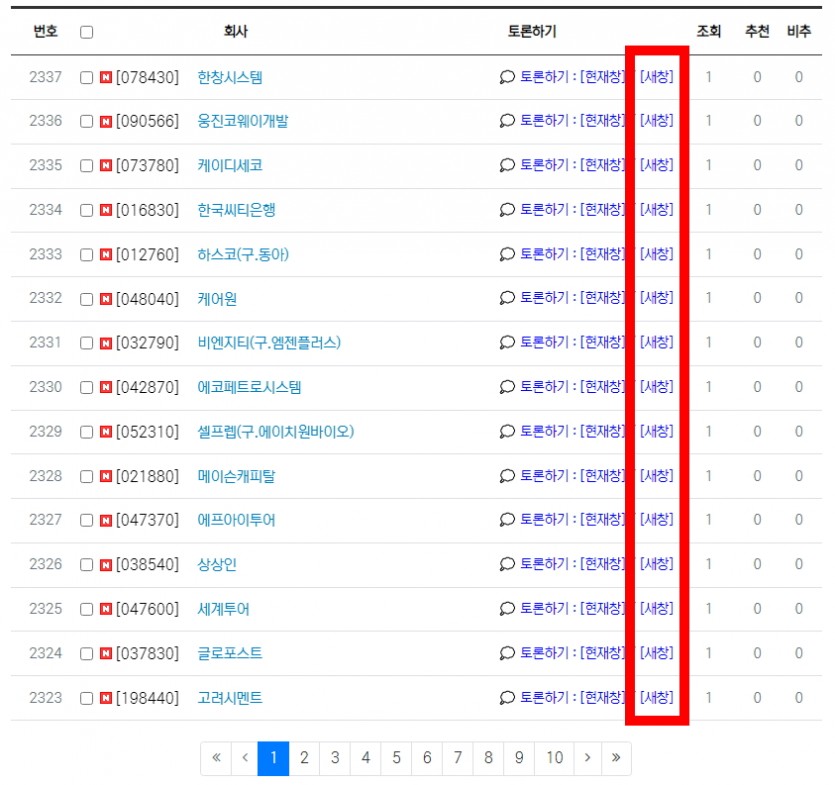Click the red N new-post icon beside [032790]
The image size is (835, 785).
(x=106, y=343)
